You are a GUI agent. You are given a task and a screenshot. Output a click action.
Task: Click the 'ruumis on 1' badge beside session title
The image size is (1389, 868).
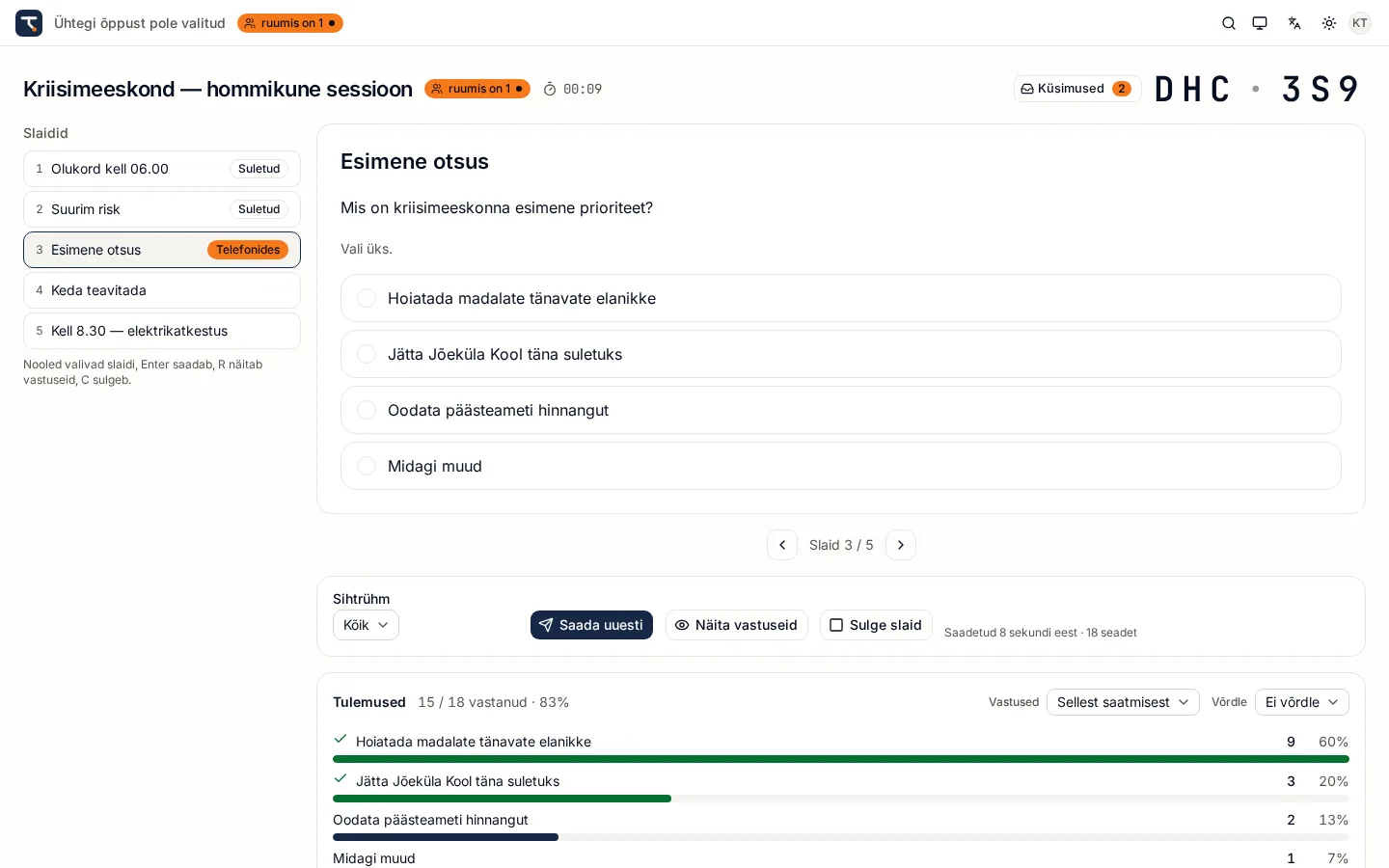click(477, 89)
